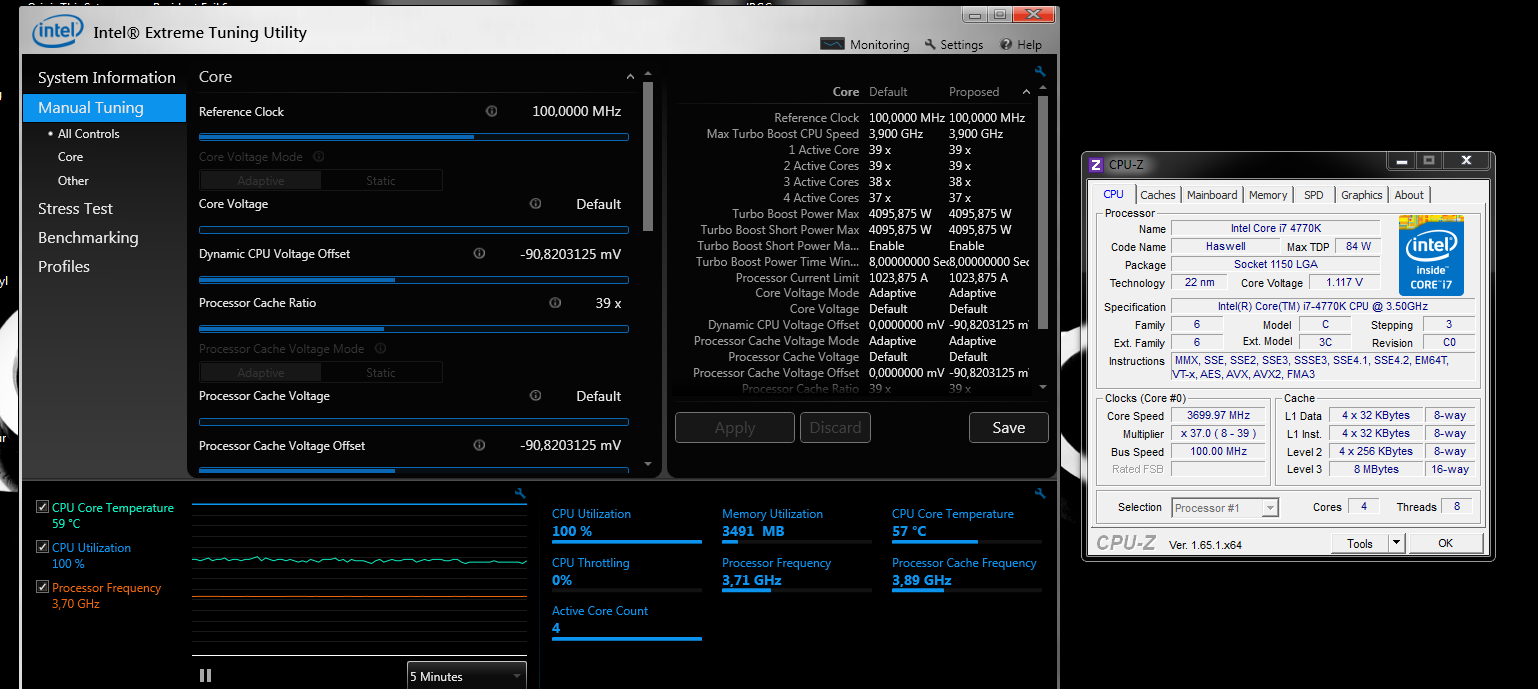Click the 39 x Processor Cache Ratio value

tap(609, 303)
